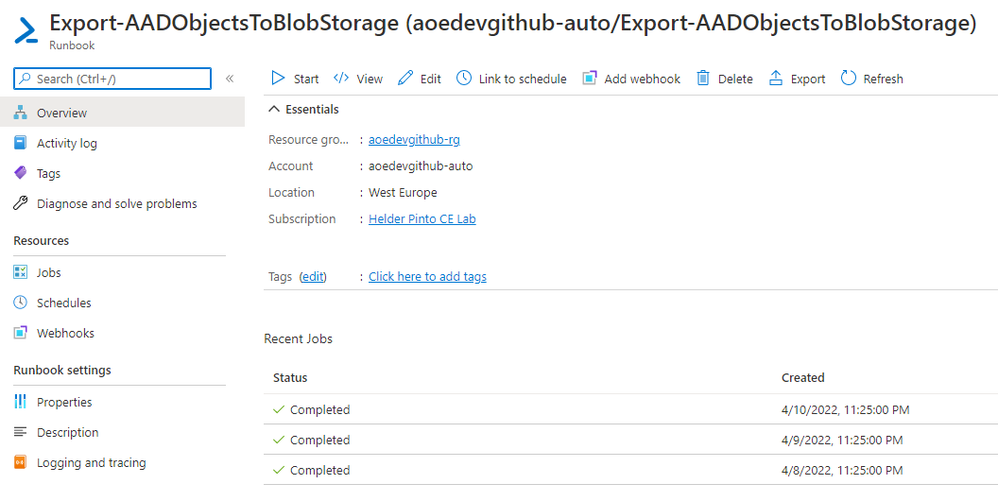Click the Link to schedule clock icon
The image size is (998, 486).
click(x=464, y=78)
